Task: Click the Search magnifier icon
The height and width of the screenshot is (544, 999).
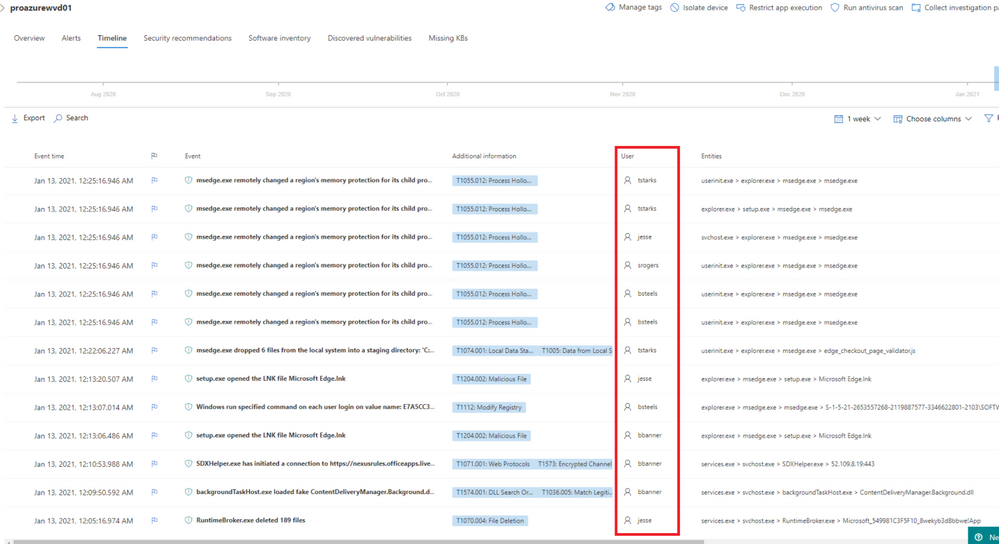Action: 59,118
